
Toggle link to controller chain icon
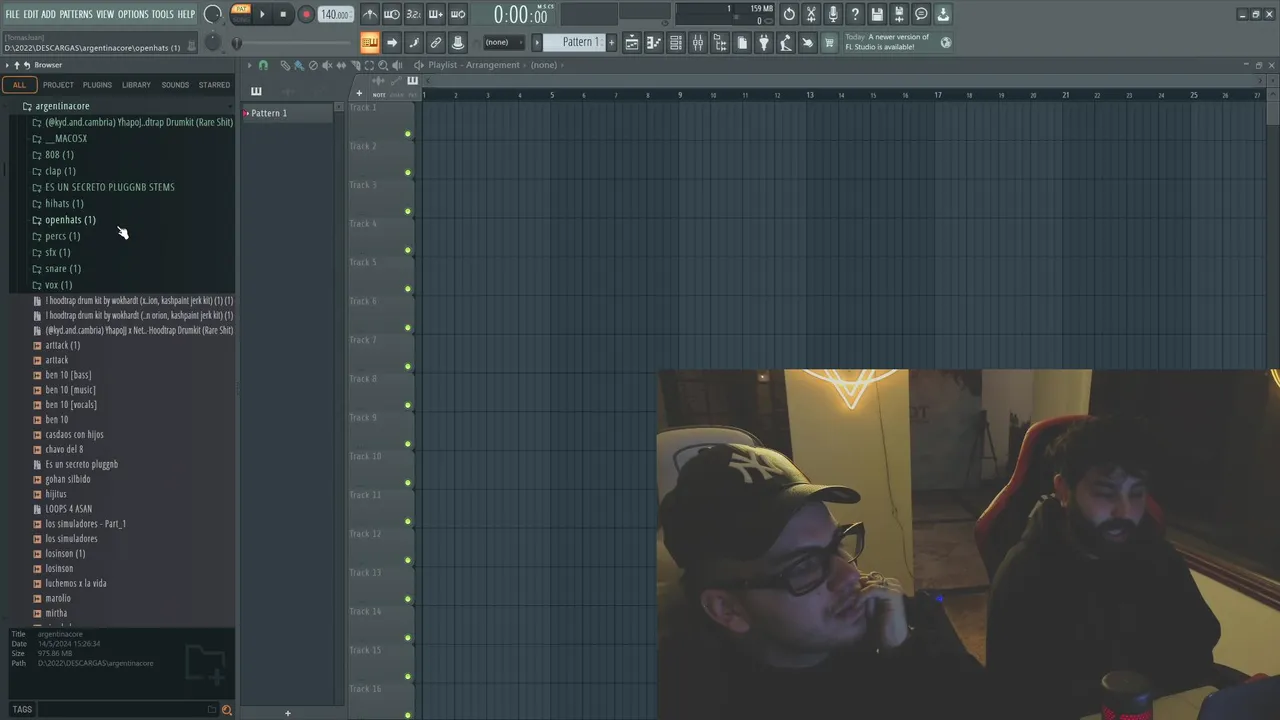(436, 42)
